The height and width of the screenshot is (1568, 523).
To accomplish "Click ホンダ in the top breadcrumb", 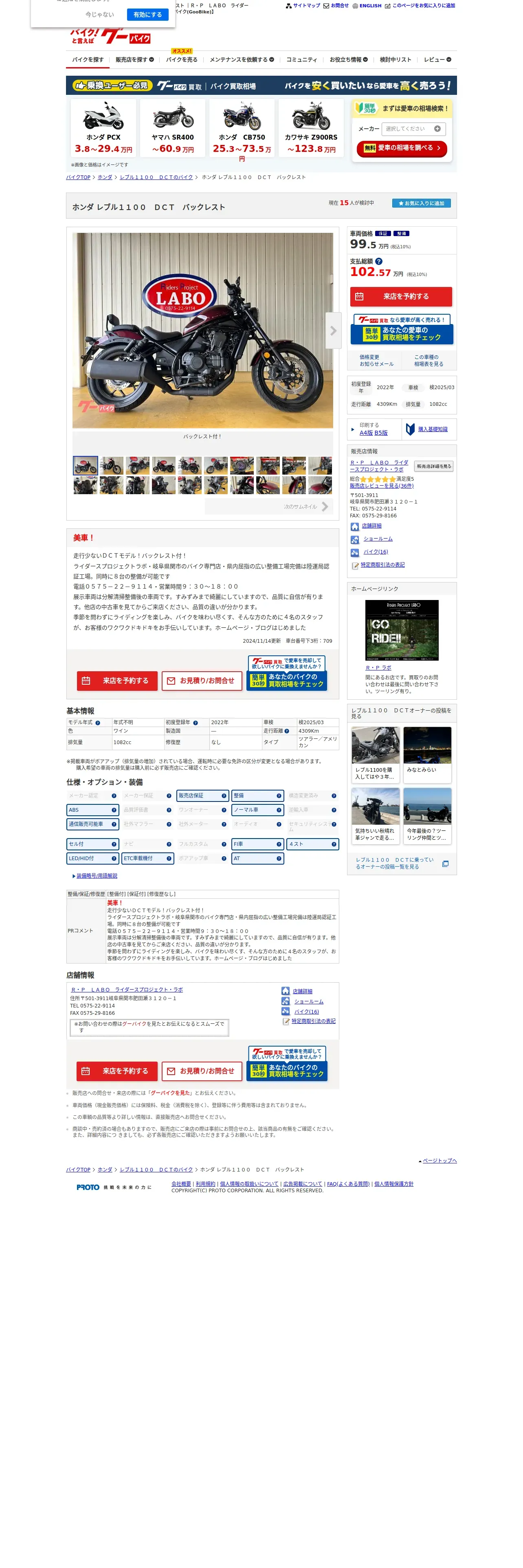I will 105,177.
